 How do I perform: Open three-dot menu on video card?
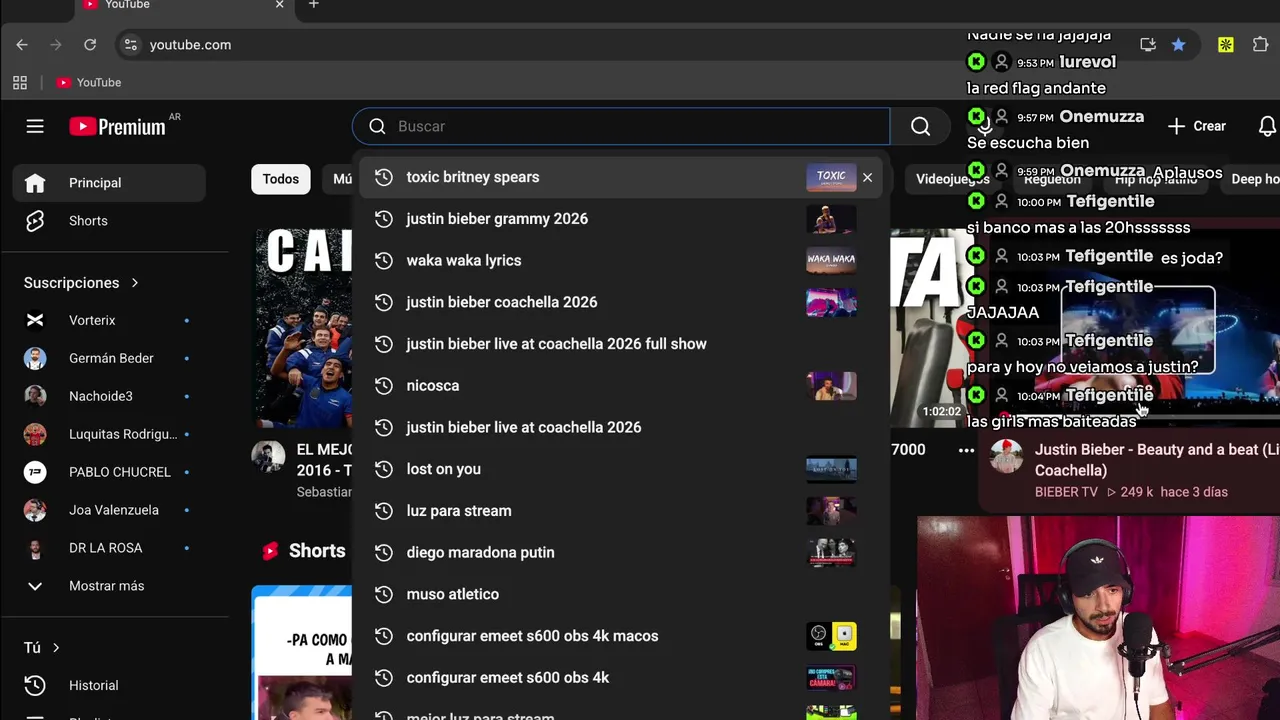[x=966, y=451]
